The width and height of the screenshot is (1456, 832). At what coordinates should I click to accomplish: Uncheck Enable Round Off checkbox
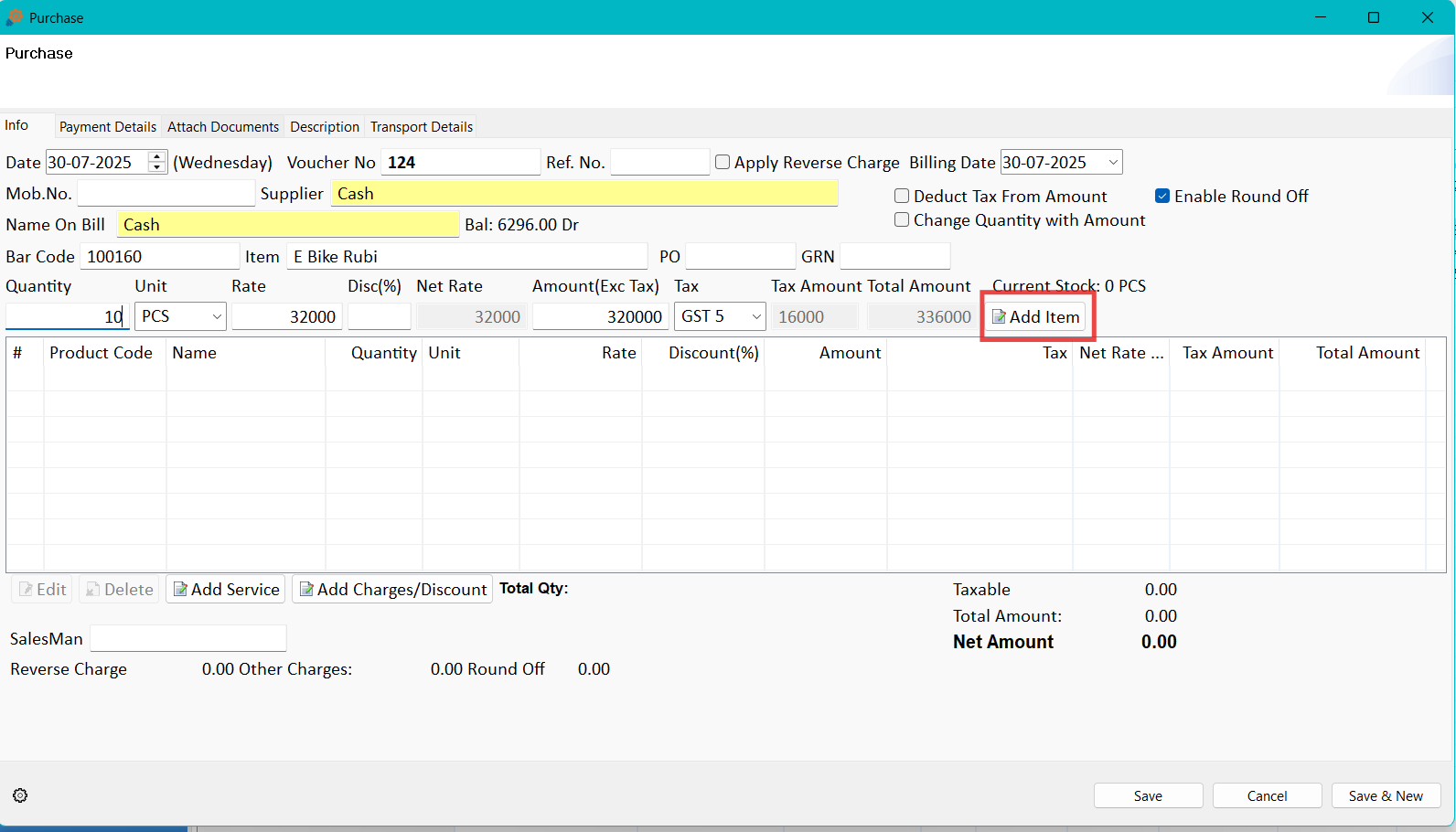coord(1162,196)
